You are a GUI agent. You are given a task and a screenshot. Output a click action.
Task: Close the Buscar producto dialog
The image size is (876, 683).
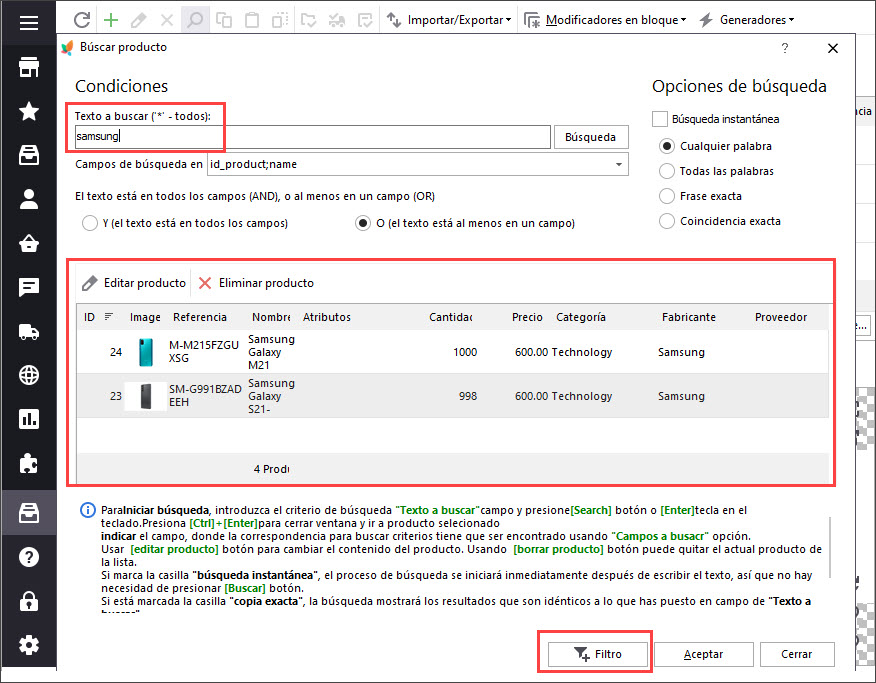[x=832, y=49]
